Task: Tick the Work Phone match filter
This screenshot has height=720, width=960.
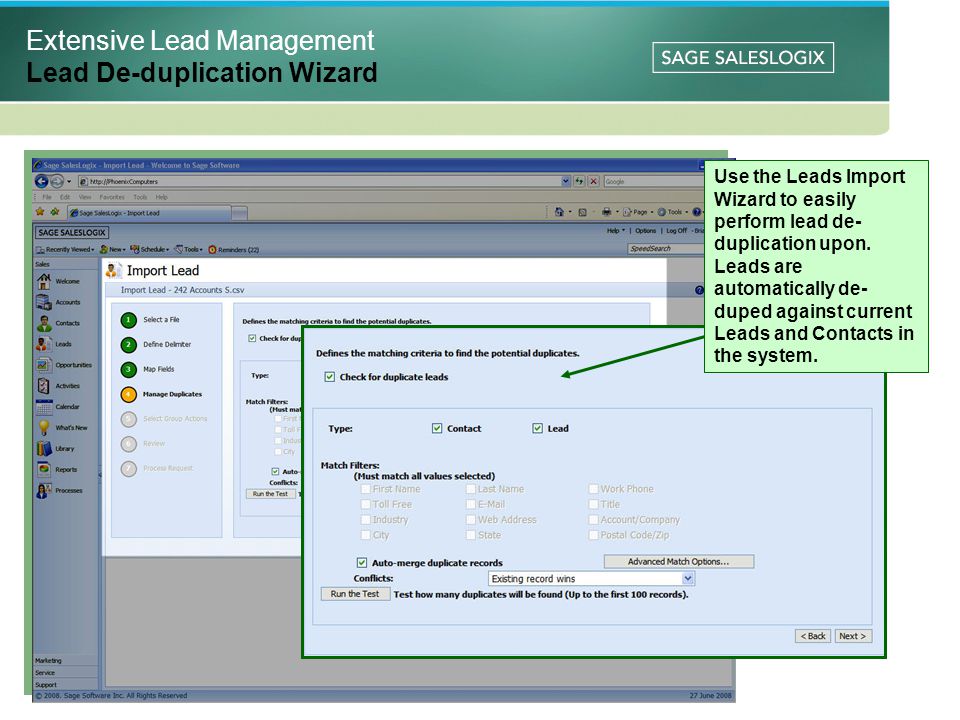Action: [593, 489]
